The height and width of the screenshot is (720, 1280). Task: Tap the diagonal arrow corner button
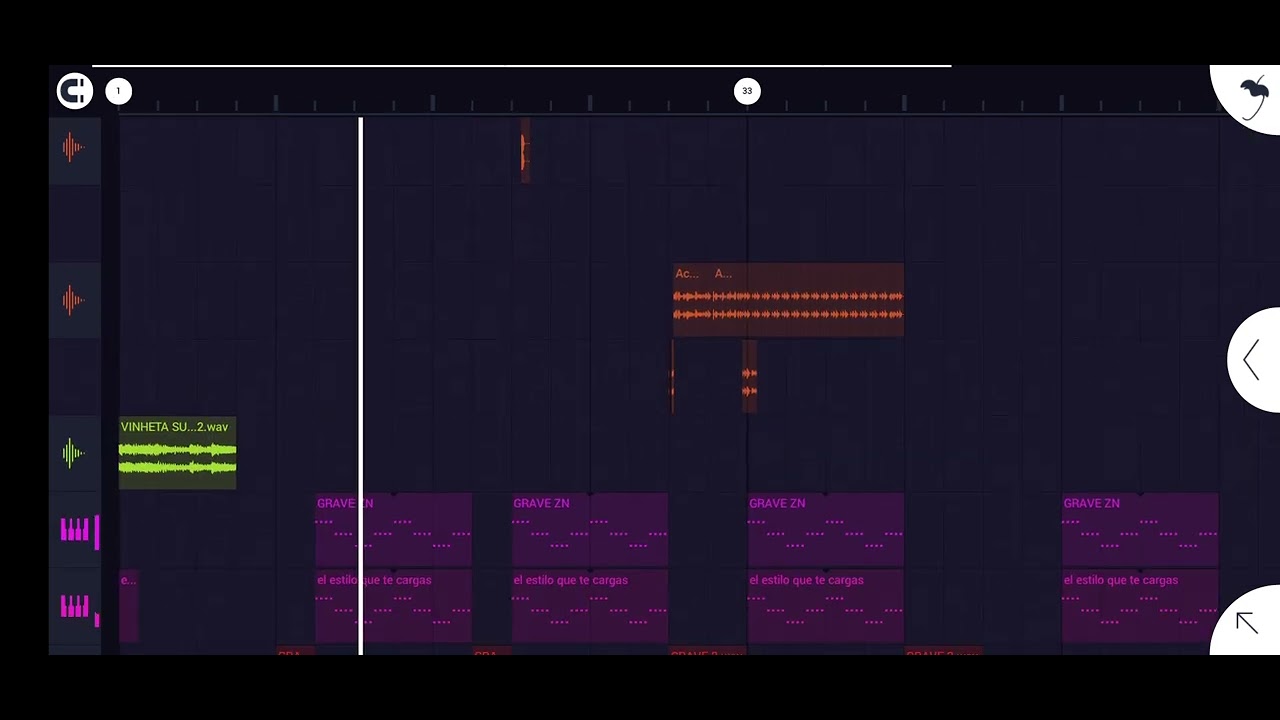[x=1247, y=623]
